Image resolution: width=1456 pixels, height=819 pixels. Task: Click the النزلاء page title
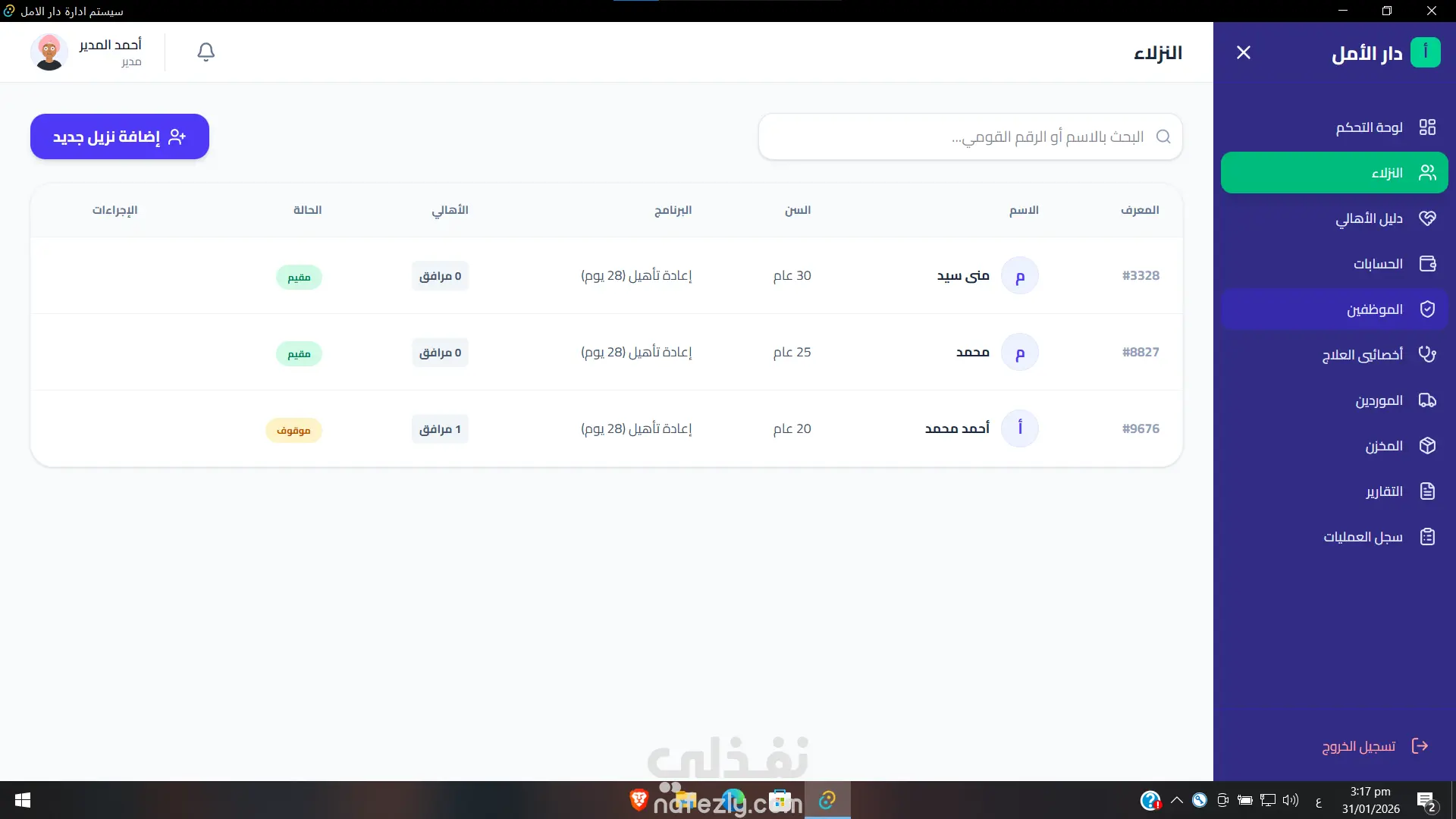1158,53
